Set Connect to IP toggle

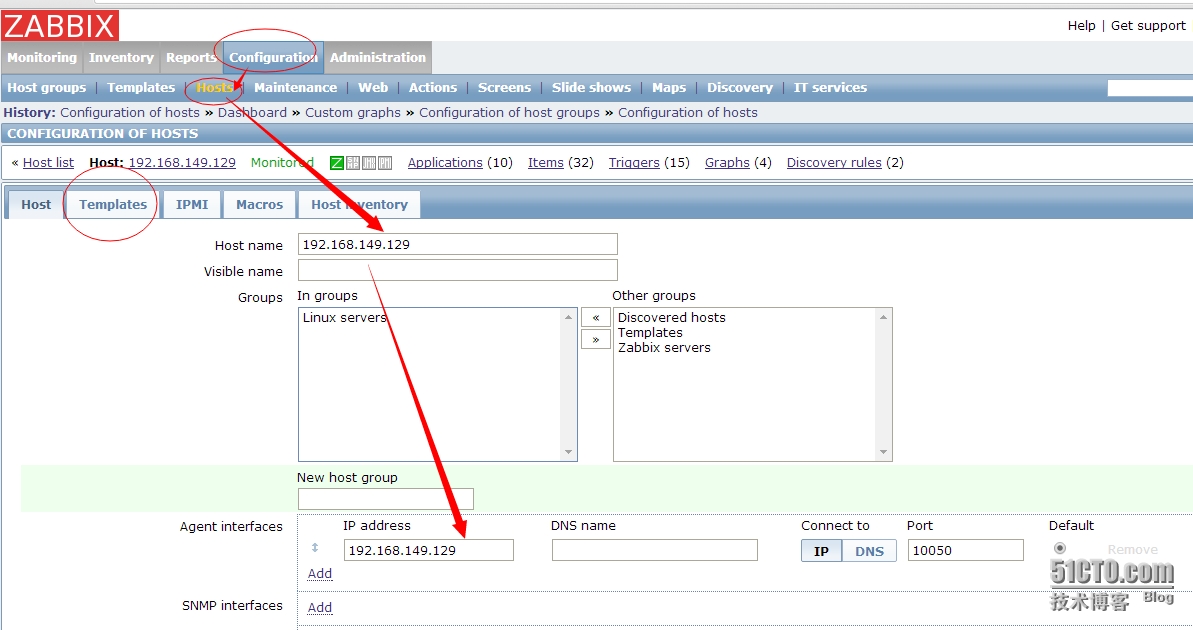tap(821, 551)
